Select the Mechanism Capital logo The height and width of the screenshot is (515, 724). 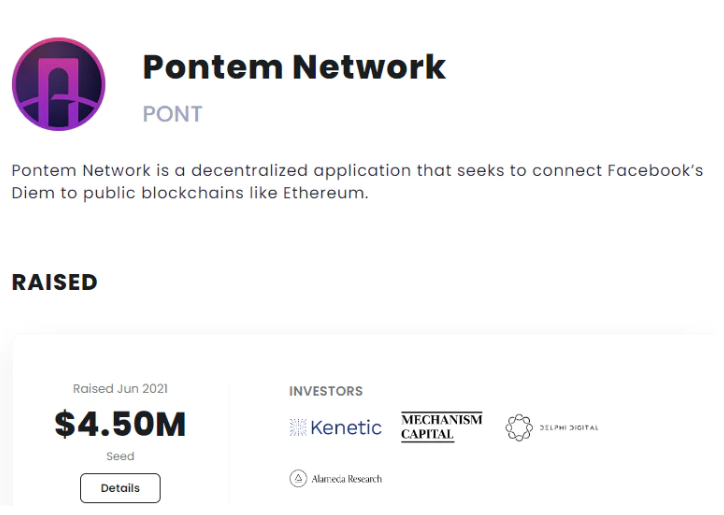[441, 427]
